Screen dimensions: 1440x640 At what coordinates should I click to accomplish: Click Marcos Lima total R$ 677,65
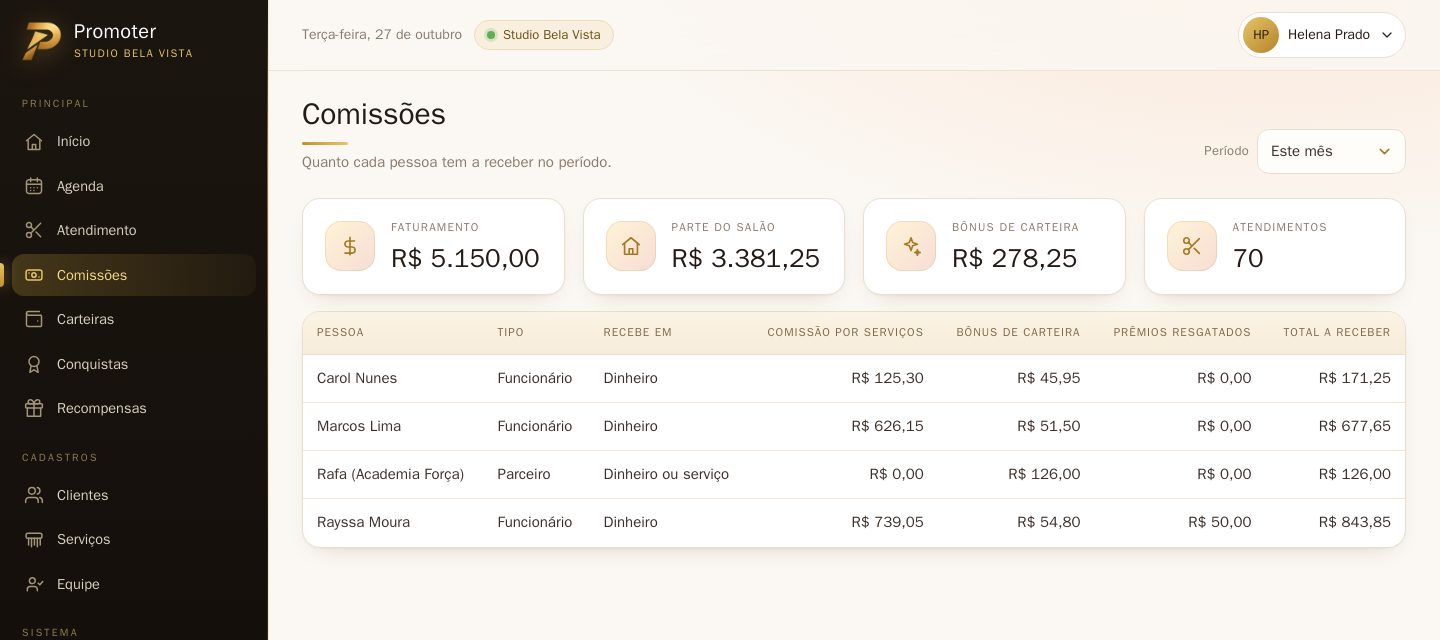click(x=1355, y=426)
